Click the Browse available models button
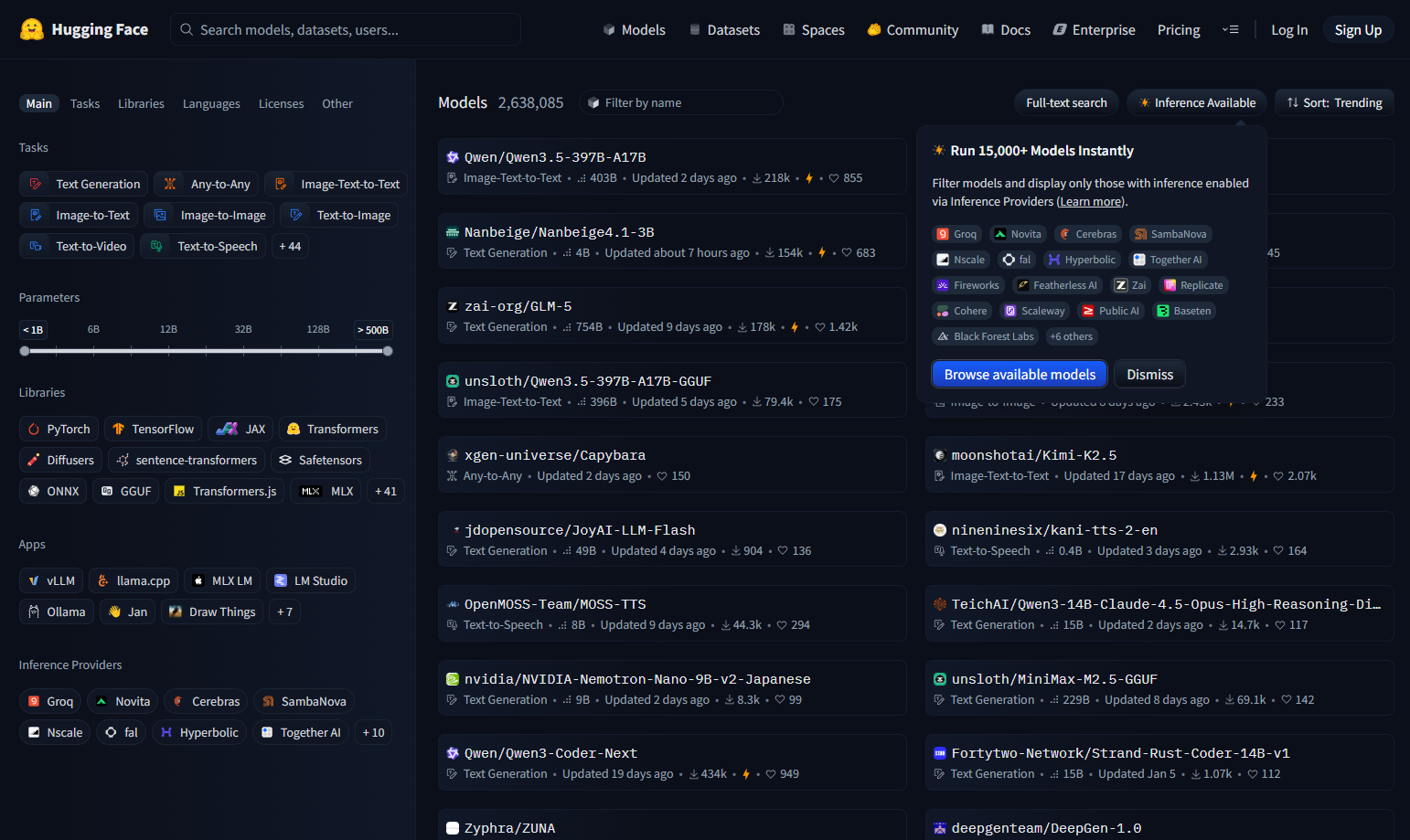Screen dimensions: 1410x840 (x=1019, y=374)
